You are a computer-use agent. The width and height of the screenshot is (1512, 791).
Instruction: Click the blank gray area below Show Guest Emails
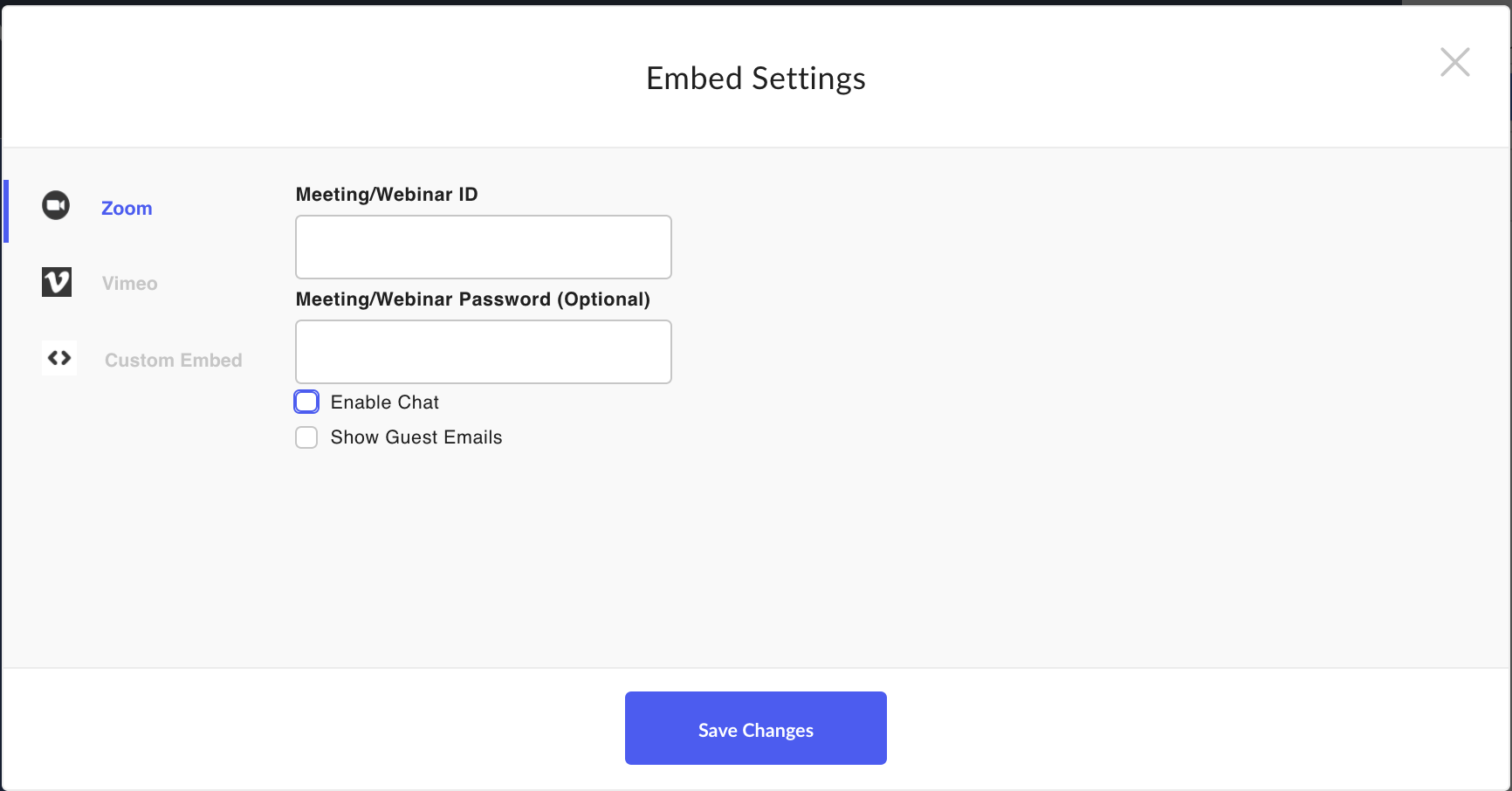click(756, 559)
